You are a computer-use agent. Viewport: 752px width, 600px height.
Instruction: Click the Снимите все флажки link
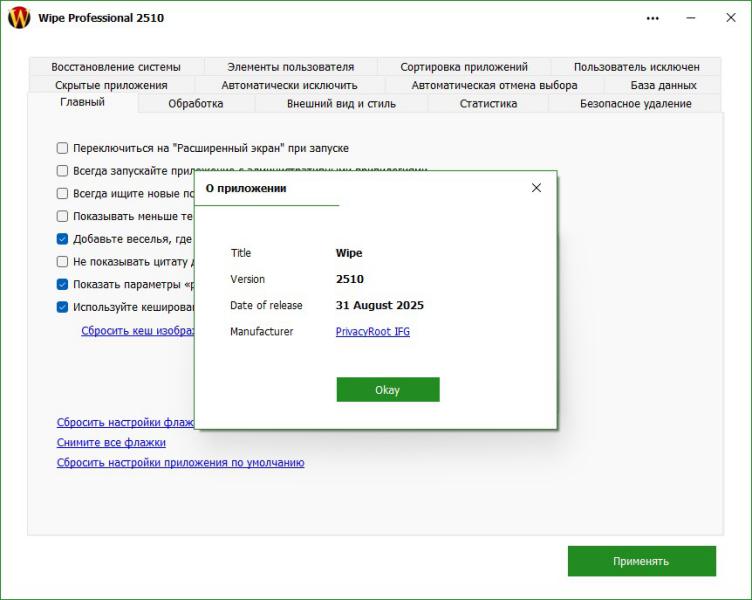[111, 442]
